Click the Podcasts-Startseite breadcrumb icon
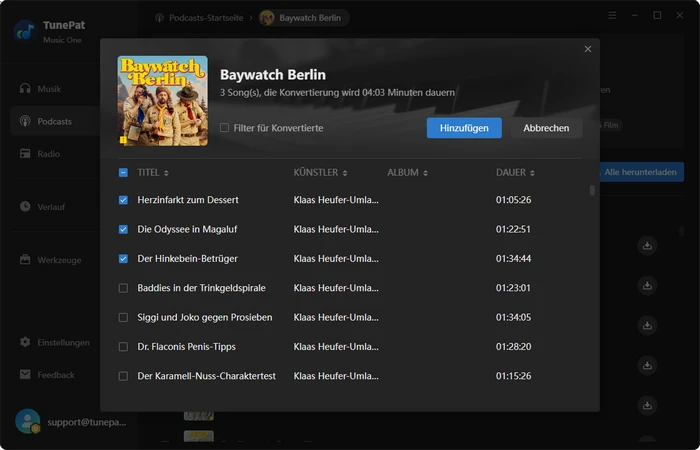 click(159, 18)
